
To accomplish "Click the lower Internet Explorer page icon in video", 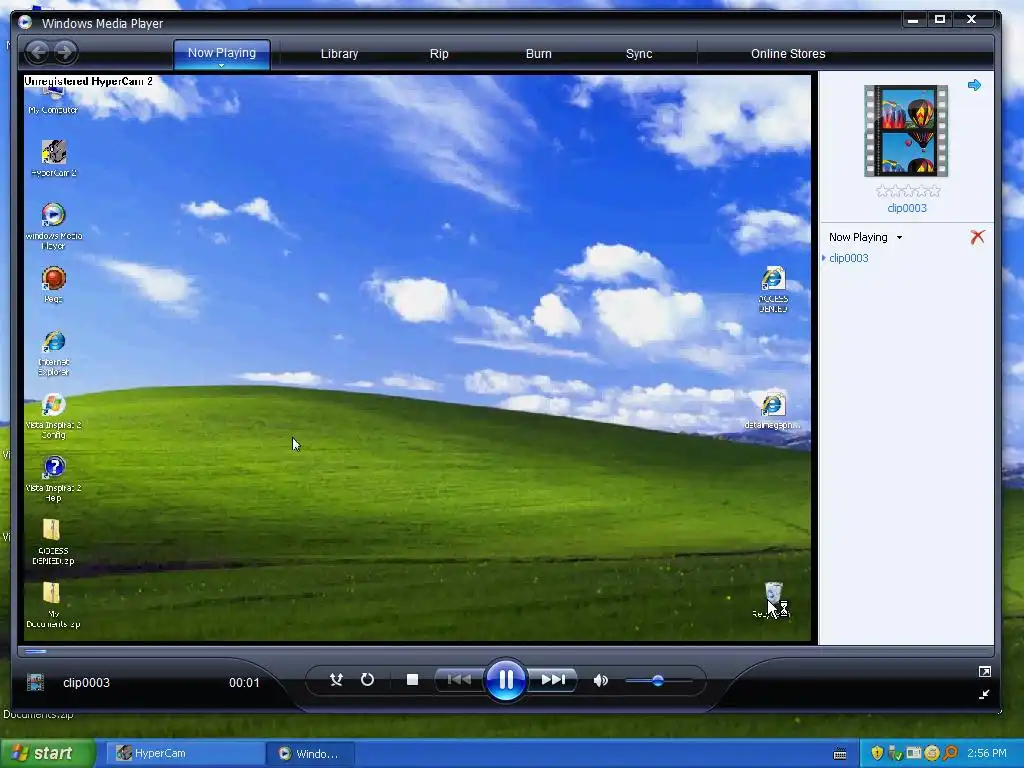I will click(x=773, y=411).
